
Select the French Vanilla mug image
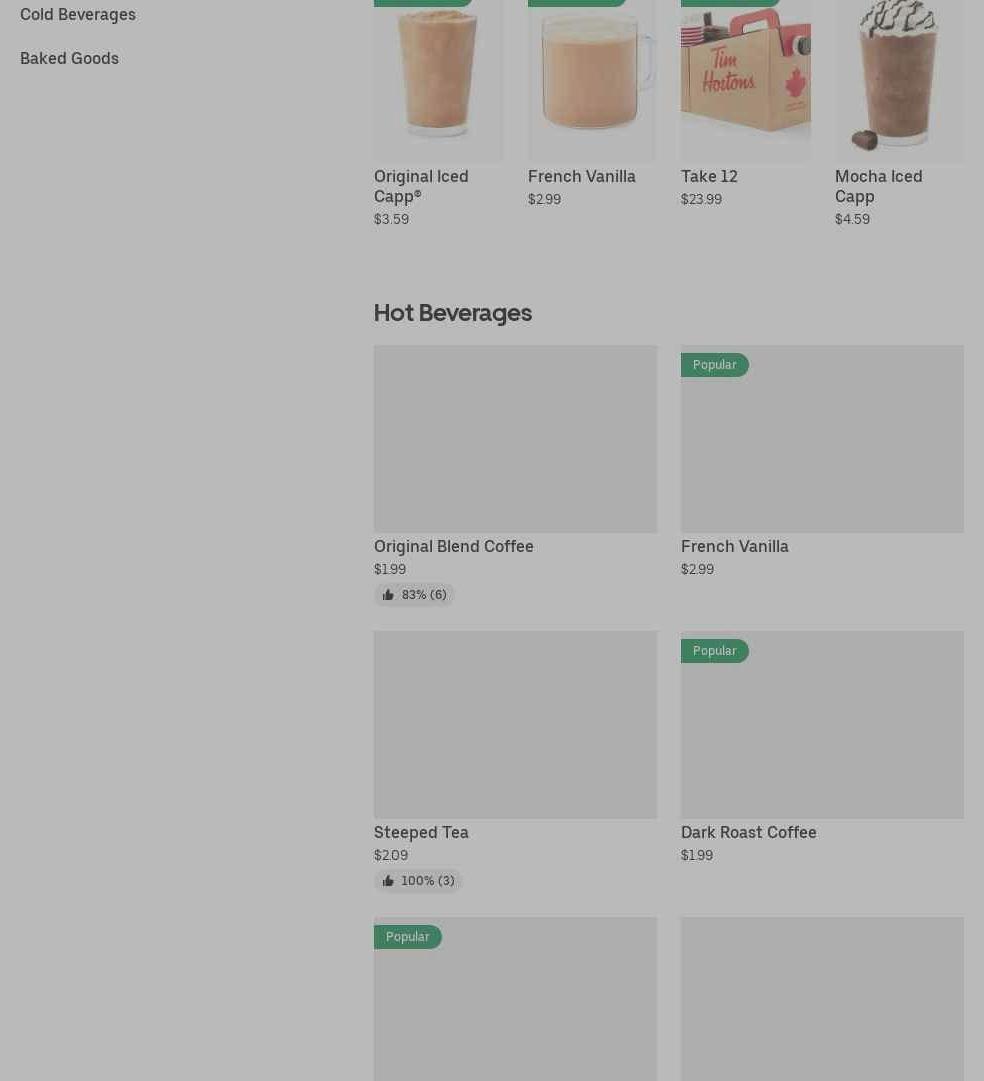pyautogui.click(x=592, y=80)
